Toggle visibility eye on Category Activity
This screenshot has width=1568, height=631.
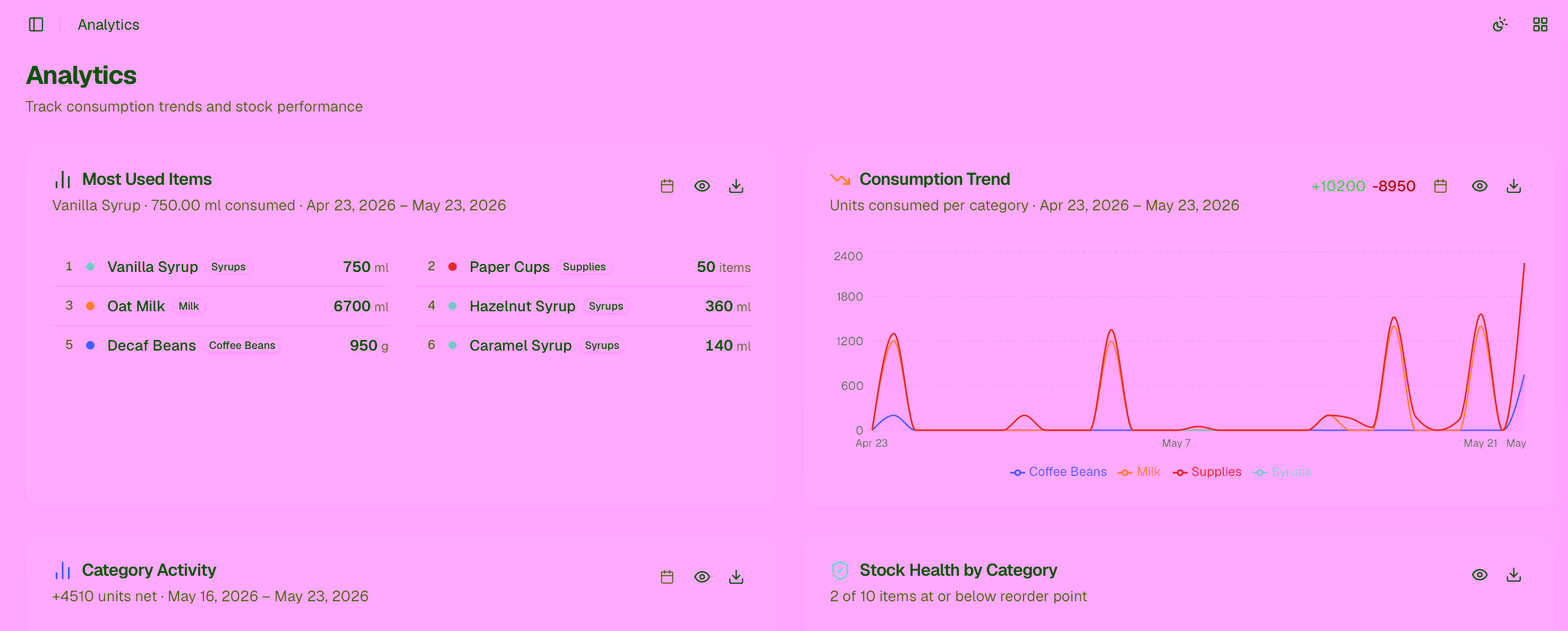[701, 576]
